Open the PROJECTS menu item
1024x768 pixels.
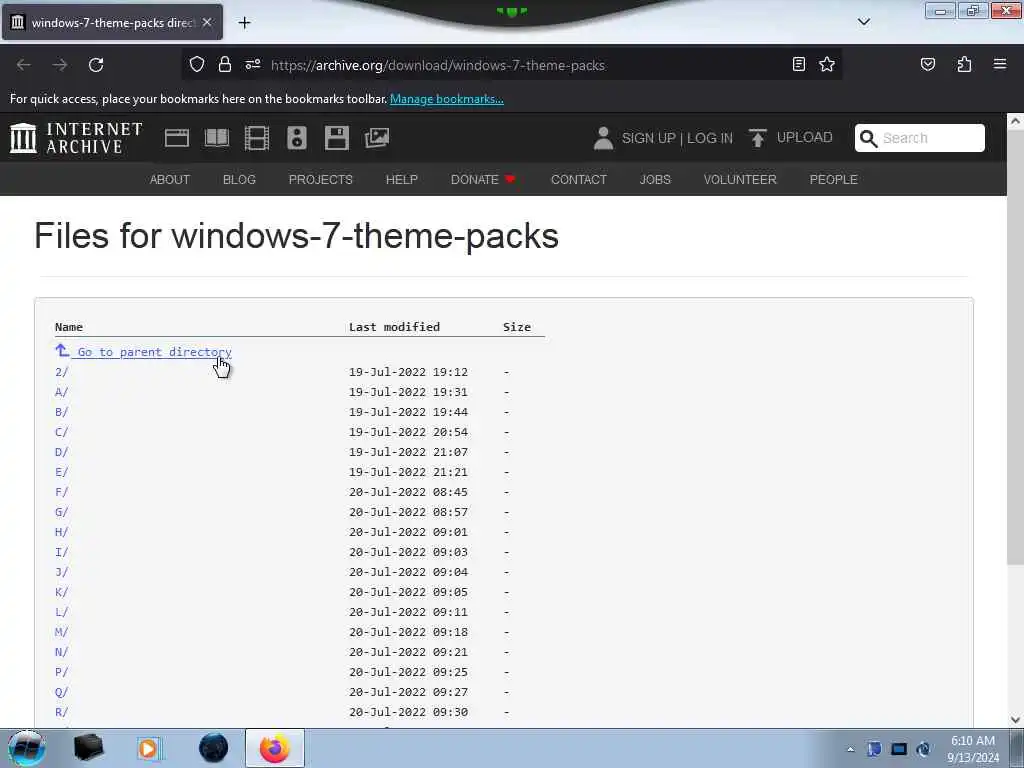[x=321, y=180]
